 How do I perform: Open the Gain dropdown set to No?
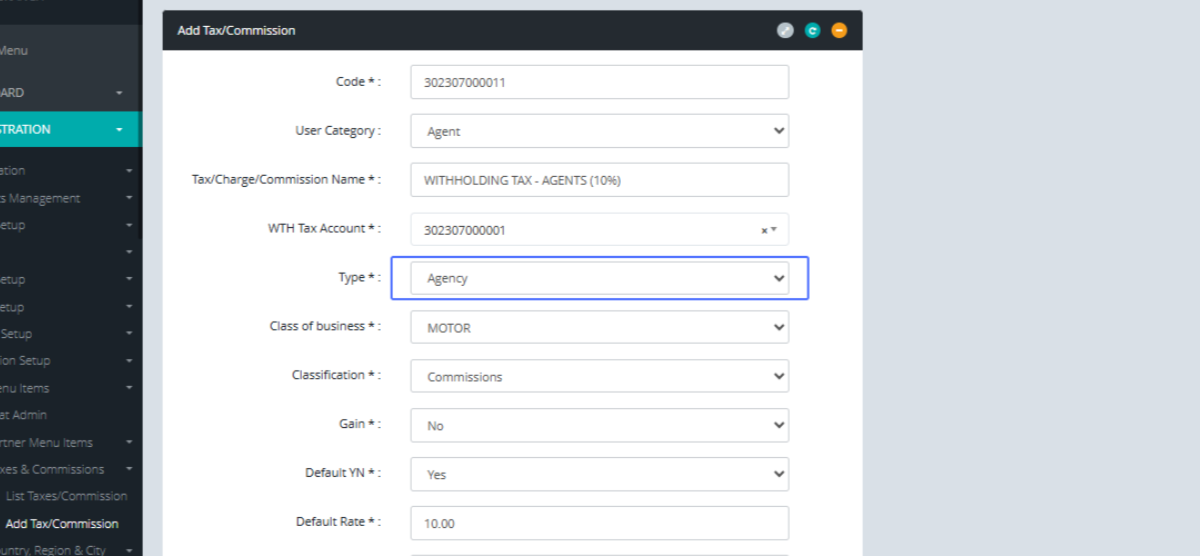click(599, 425)
